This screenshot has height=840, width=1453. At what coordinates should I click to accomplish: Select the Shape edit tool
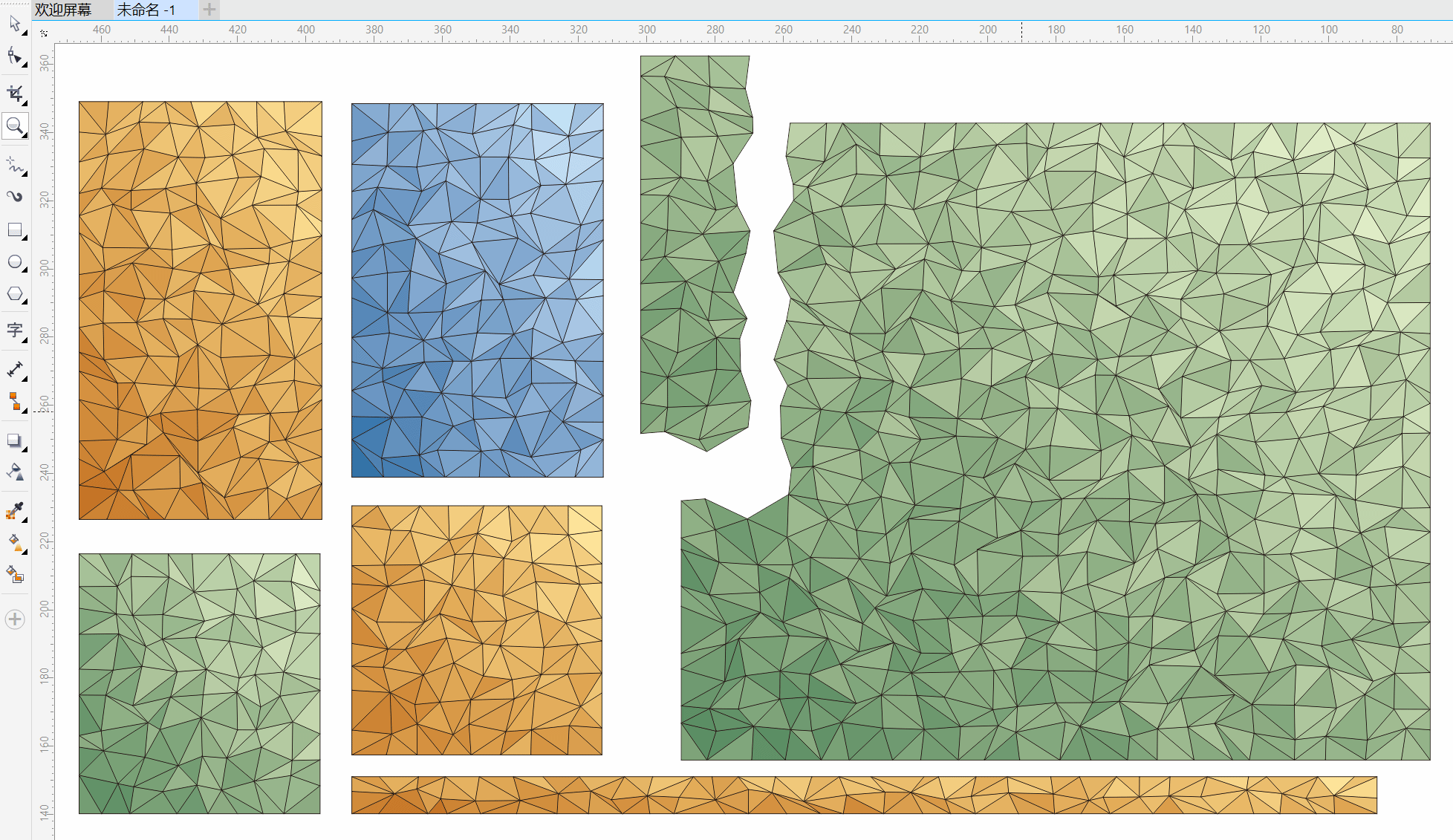click(x=14, y=56)
